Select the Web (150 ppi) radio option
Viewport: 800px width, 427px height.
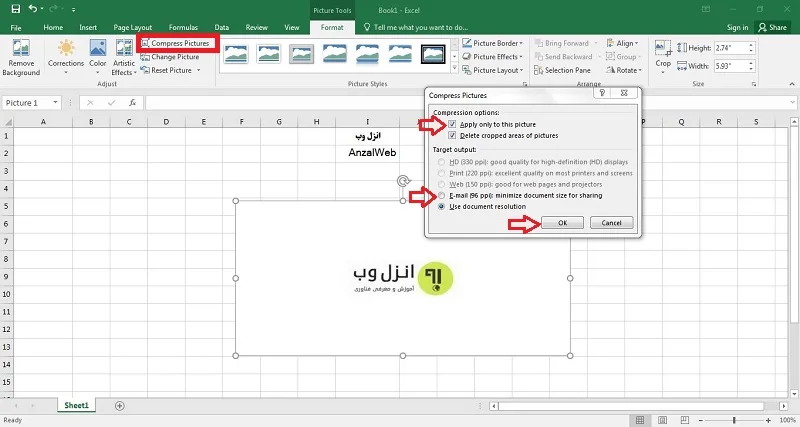[441, 184]
